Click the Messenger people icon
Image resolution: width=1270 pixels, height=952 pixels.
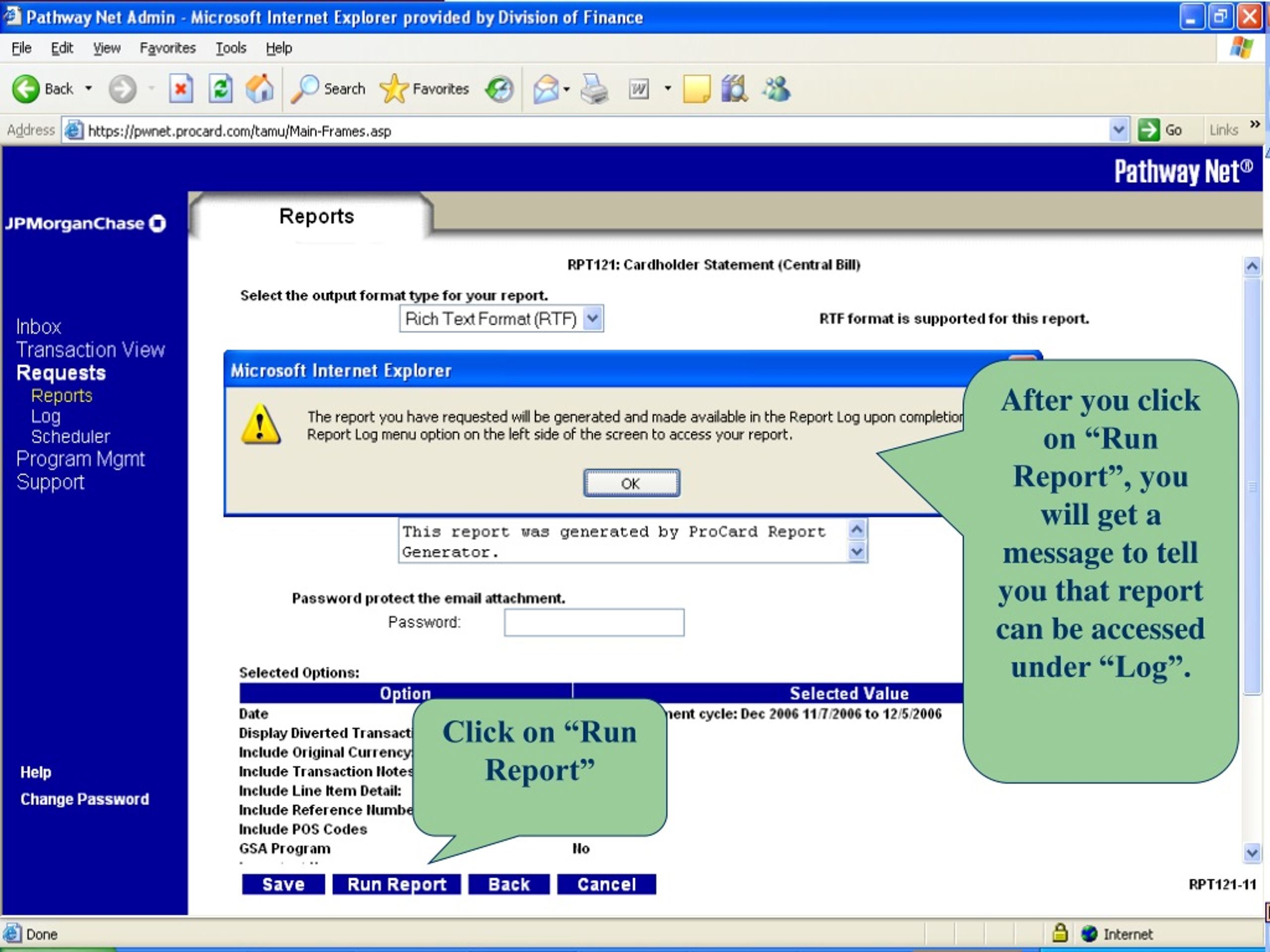pos(776,89)
